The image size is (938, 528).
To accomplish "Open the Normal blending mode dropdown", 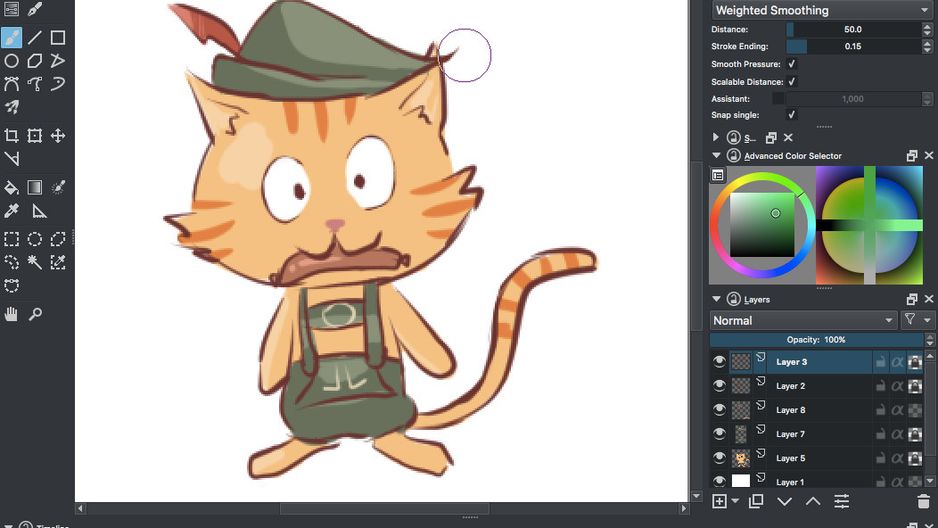I will 803,321.
